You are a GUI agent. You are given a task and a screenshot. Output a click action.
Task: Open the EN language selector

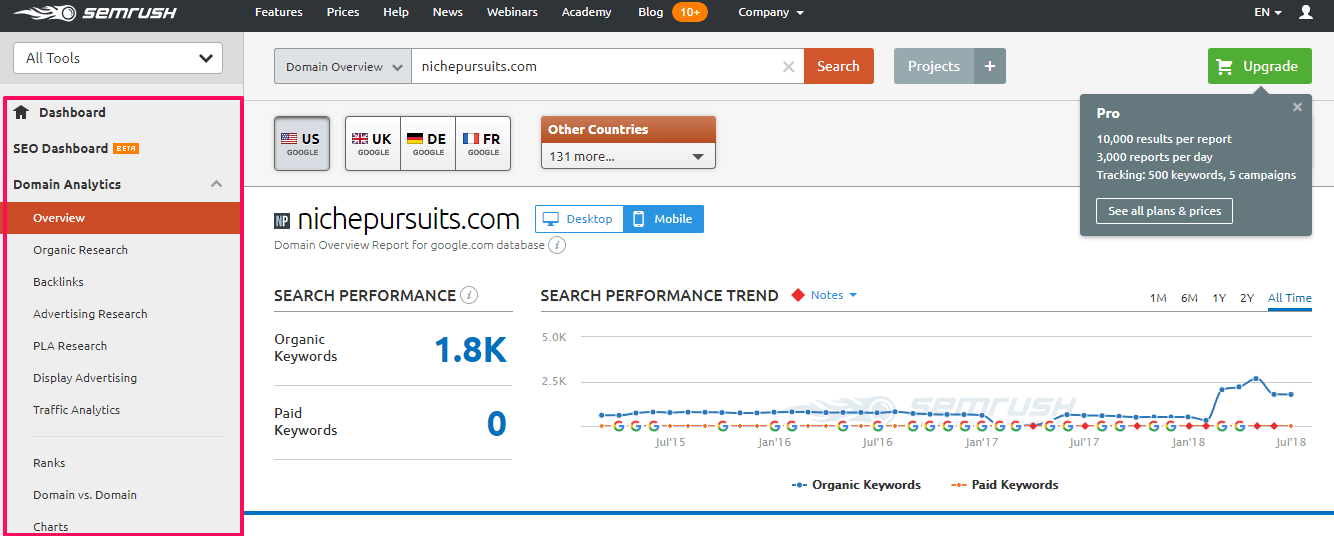coord(1267,12)
